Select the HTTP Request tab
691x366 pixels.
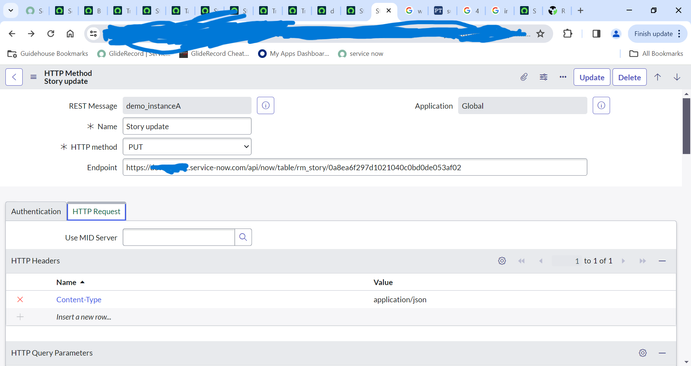[96, 211]
